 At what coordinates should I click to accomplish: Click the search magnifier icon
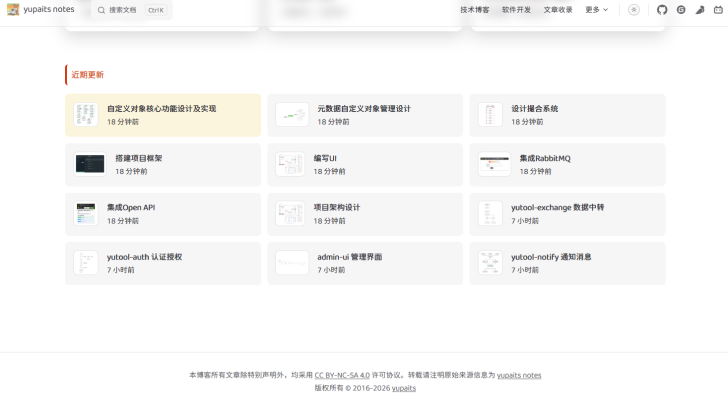101,10
